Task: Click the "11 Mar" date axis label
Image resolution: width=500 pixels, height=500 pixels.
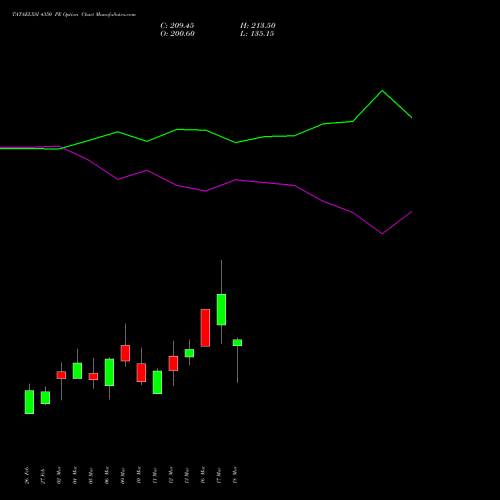Action: click(155, 475)
